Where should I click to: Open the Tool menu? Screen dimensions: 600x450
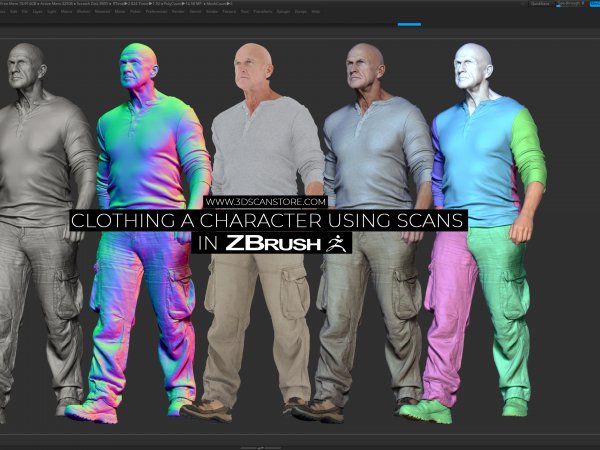click(x=245, y=11)
